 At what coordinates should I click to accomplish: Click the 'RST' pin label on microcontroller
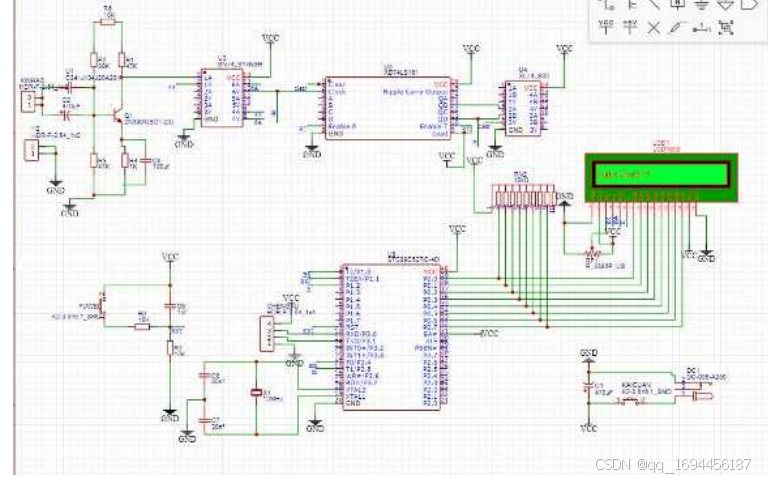click(x=352, y=327)
